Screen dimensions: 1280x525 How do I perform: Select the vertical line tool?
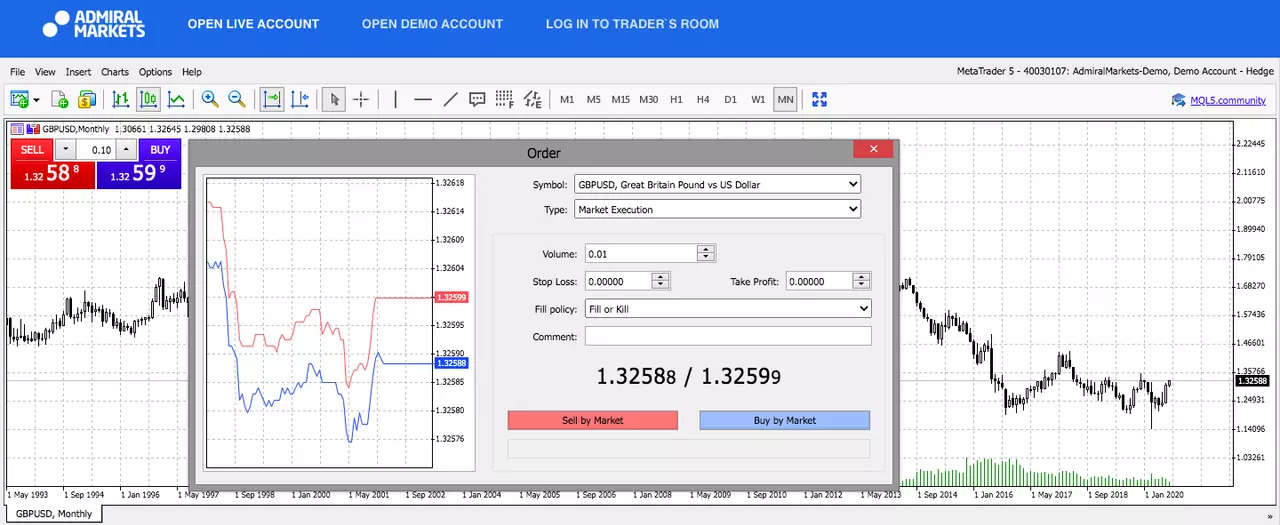tap(396, 99)
